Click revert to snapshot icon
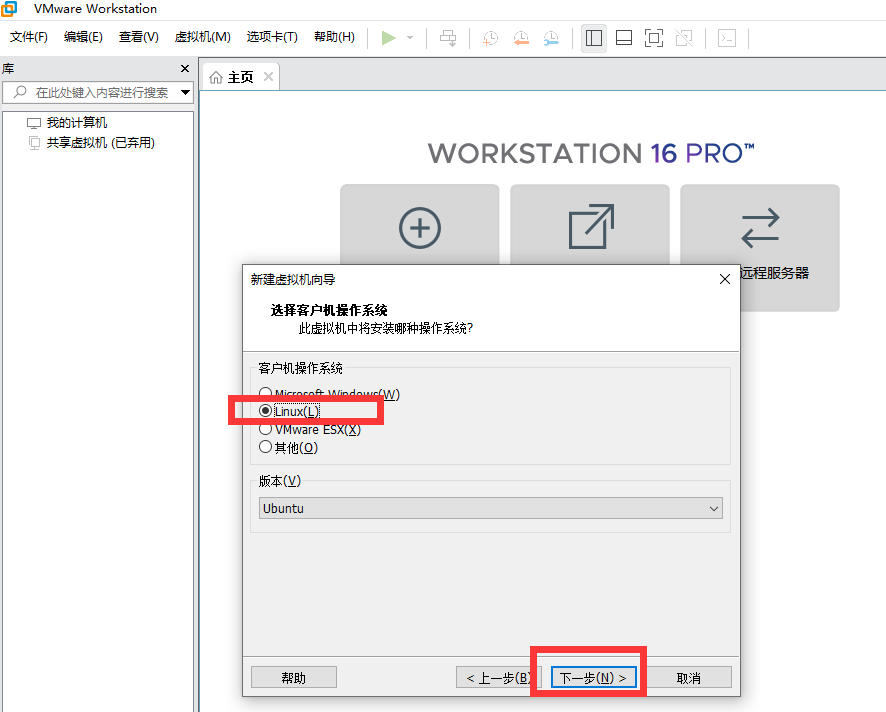This screenshot has width=886, height=712. (x=520, y=38)
